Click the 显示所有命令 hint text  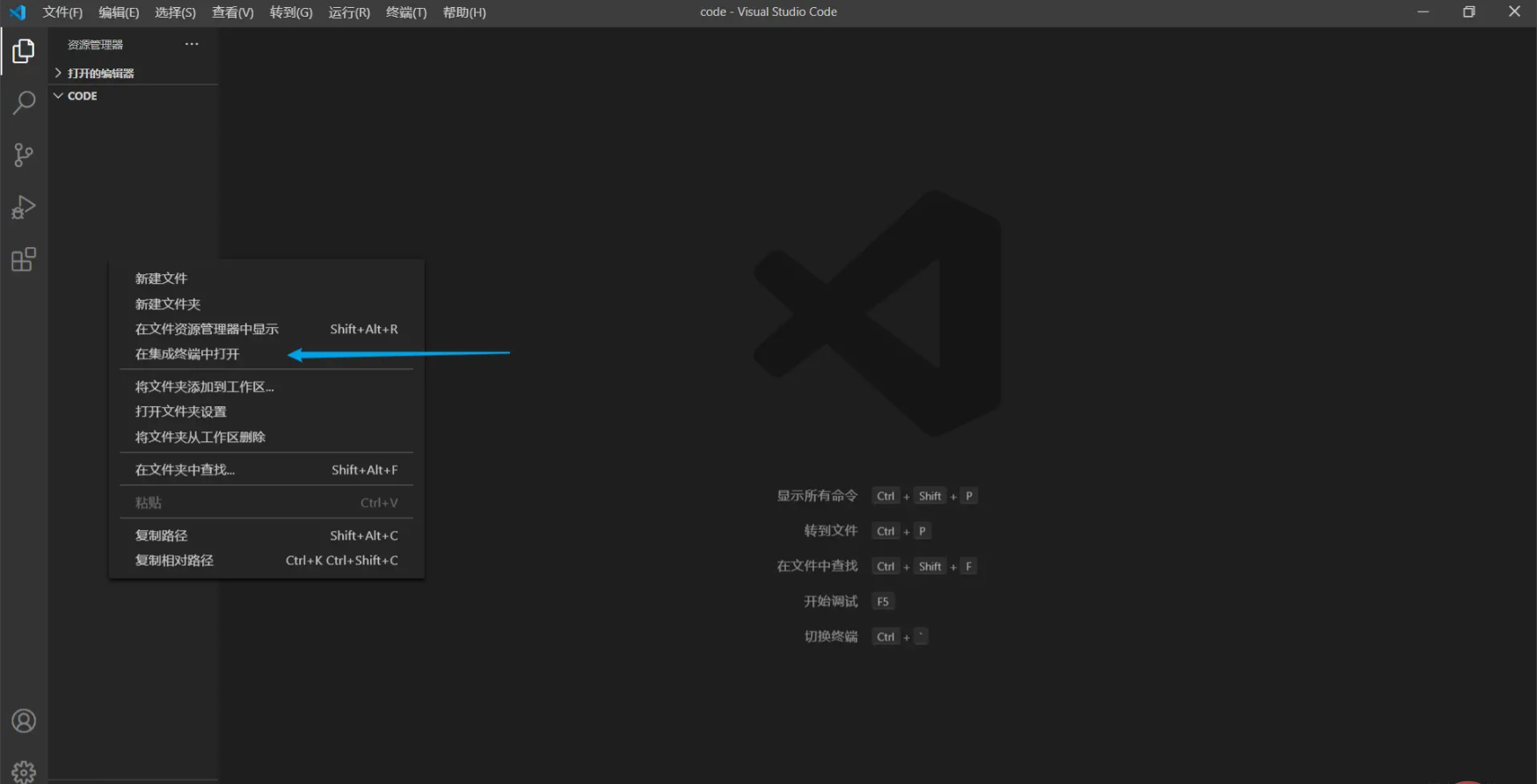[817, 496]
